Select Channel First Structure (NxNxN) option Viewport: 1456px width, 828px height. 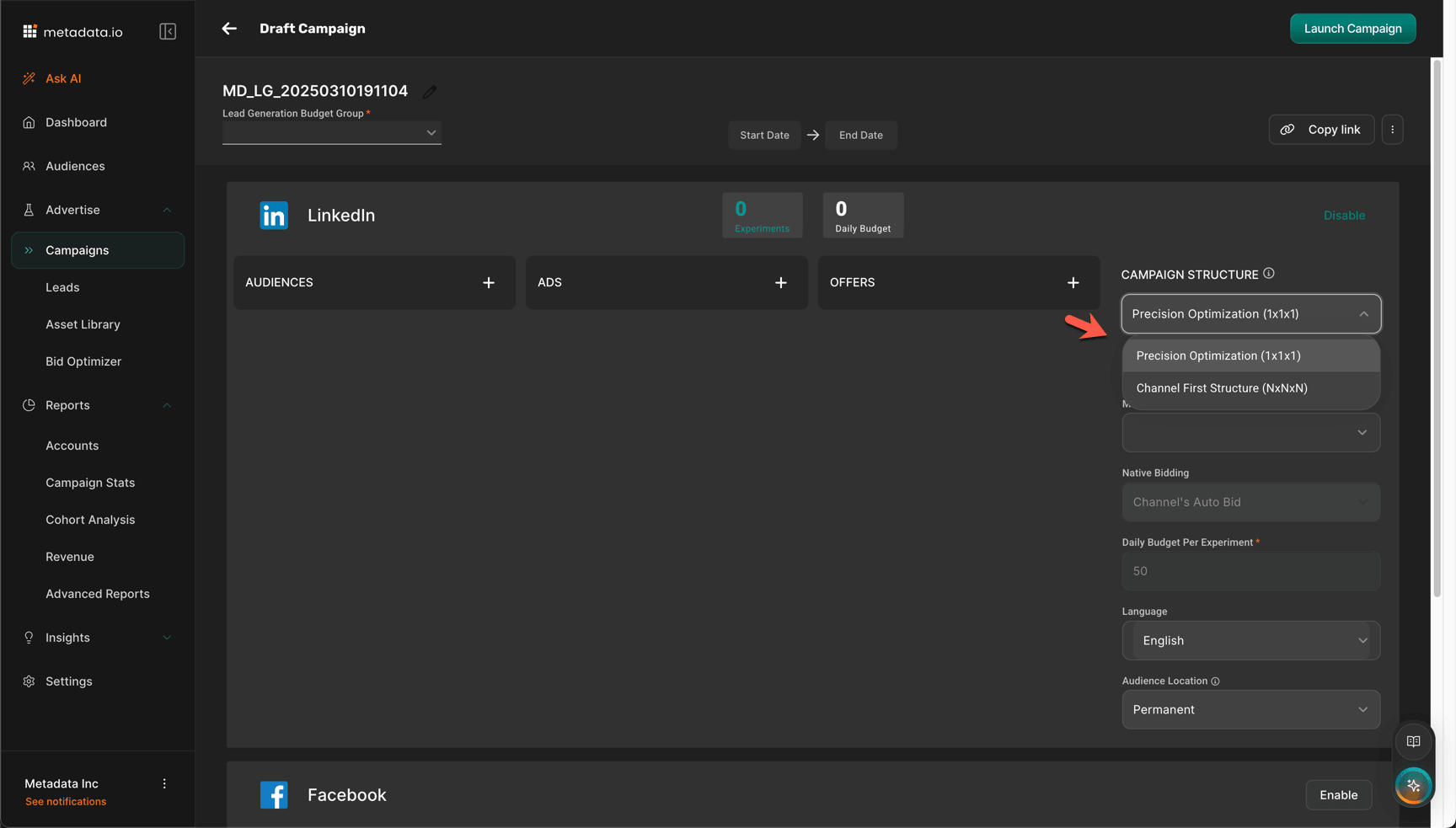pyautogui.click(x=1221, y=387)
